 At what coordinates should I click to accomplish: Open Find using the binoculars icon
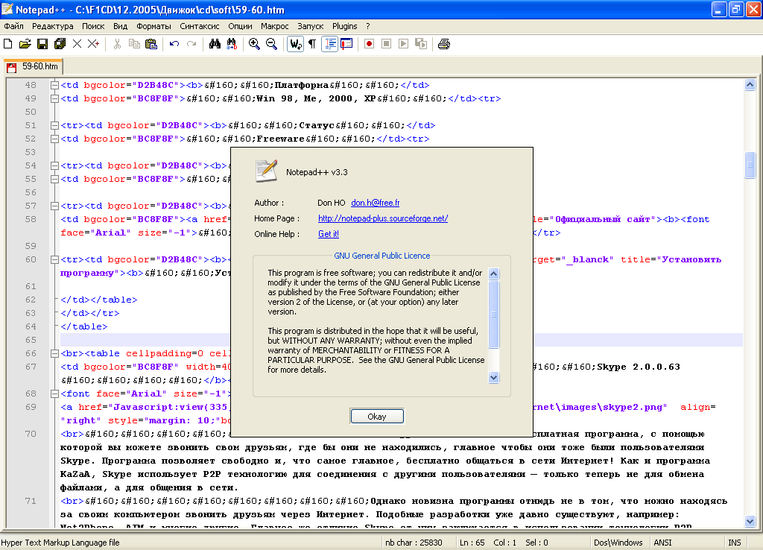click(x=215, y=44)
